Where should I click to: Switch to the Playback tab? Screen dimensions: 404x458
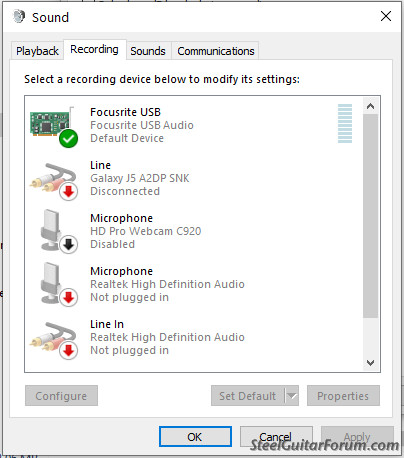point(37,51)
